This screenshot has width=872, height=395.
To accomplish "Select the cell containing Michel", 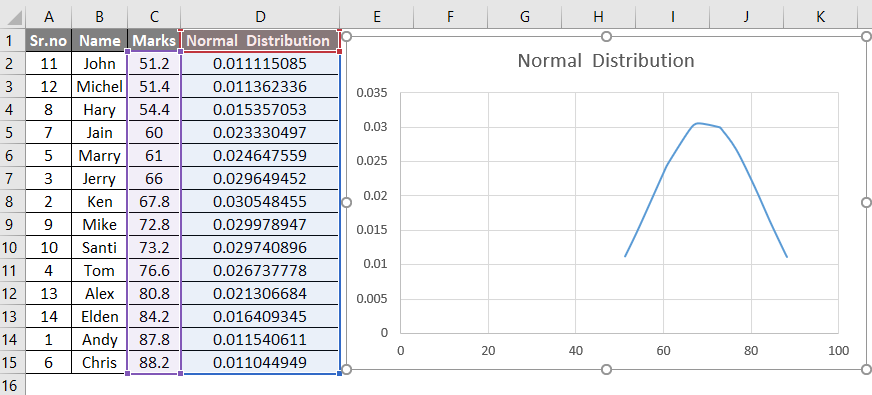I will [100, 87].
